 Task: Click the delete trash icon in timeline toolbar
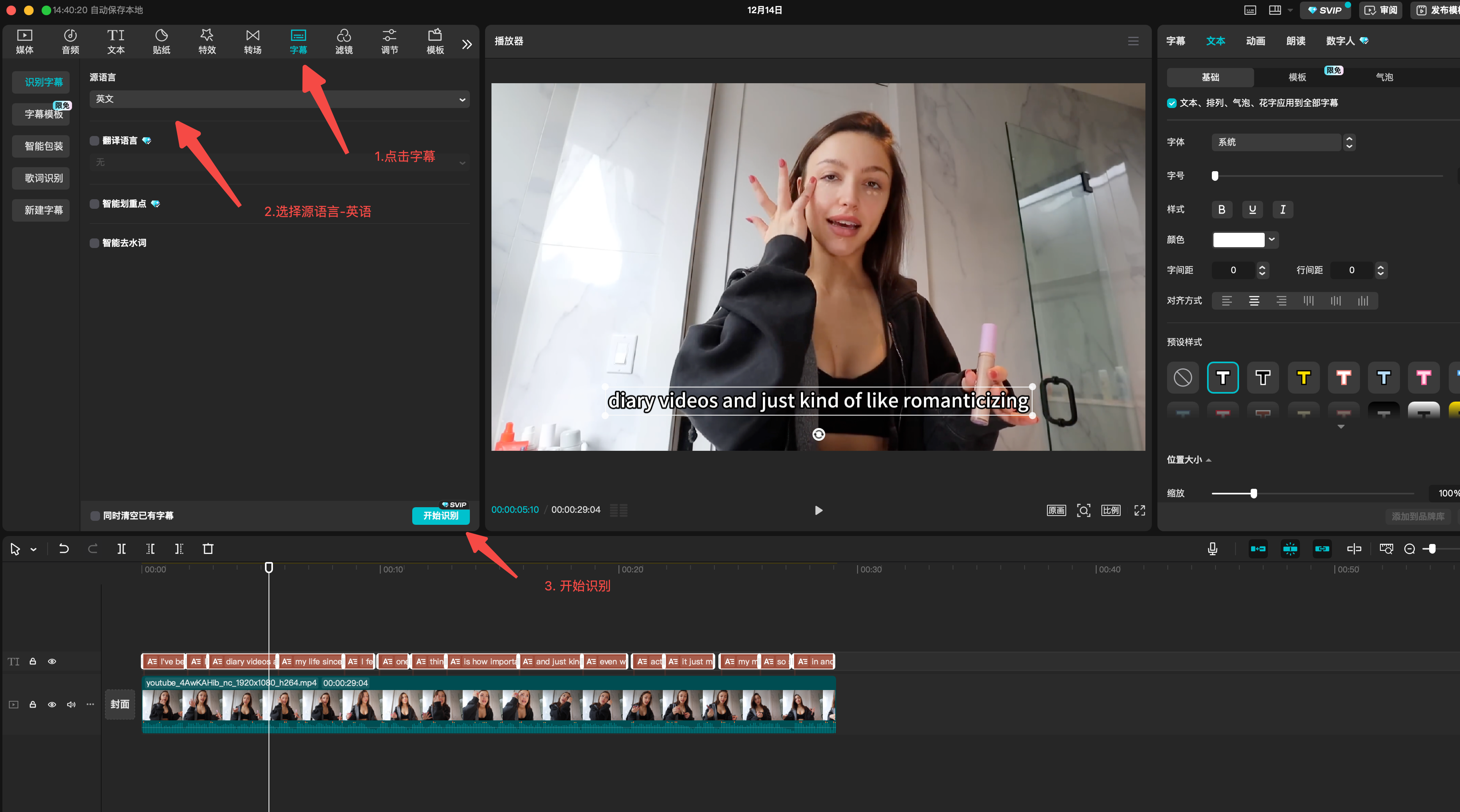point(208,548)
